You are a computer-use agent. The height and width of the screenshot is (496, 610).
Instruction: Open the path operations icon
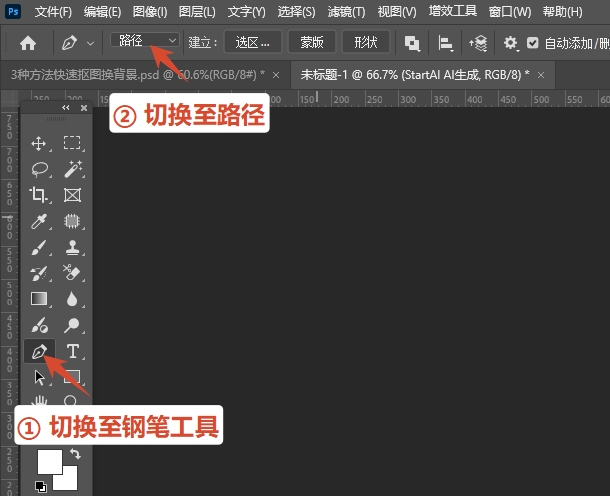(x=412, y=43)
